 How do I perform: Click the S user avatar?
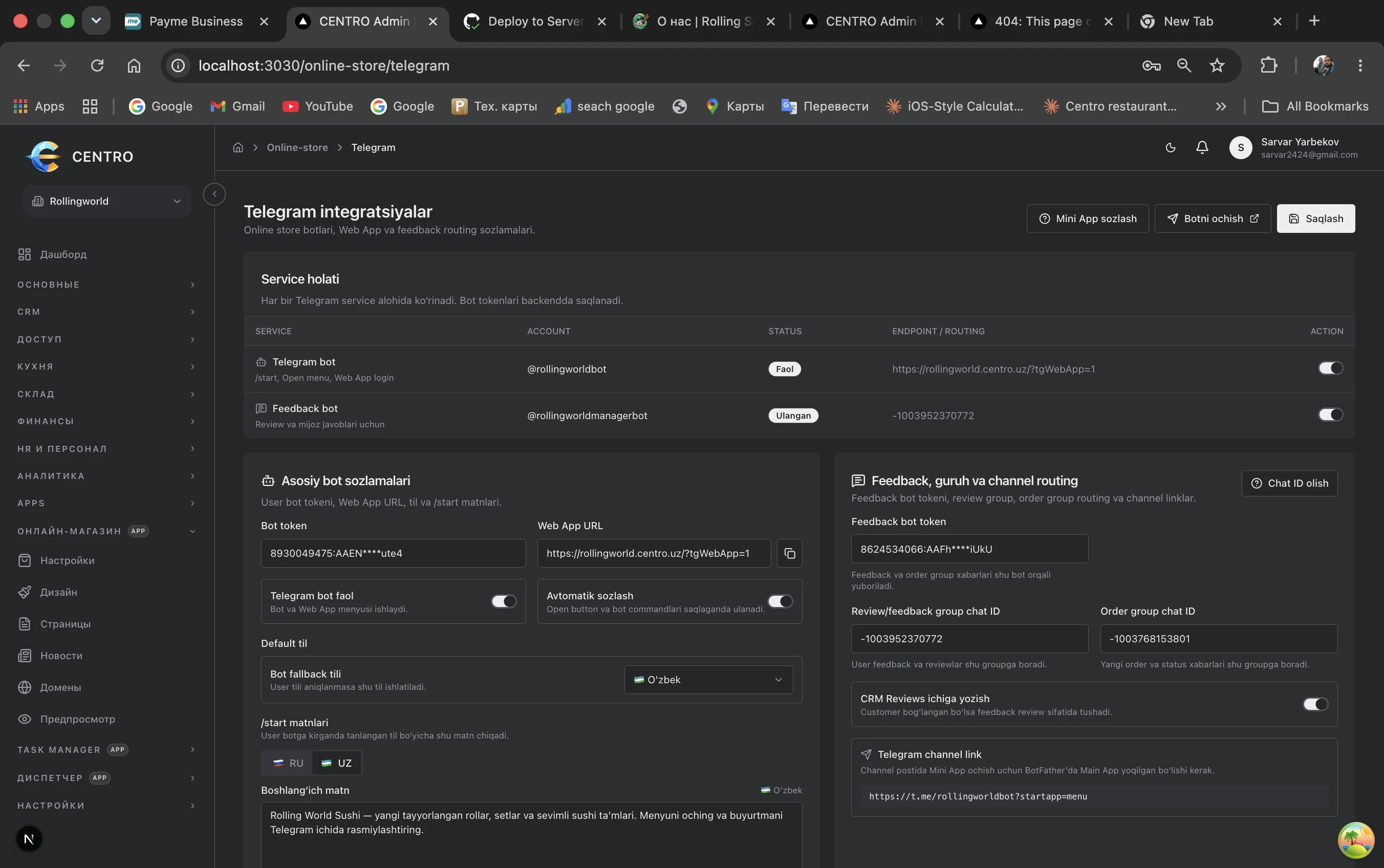tap(1241, 147)
